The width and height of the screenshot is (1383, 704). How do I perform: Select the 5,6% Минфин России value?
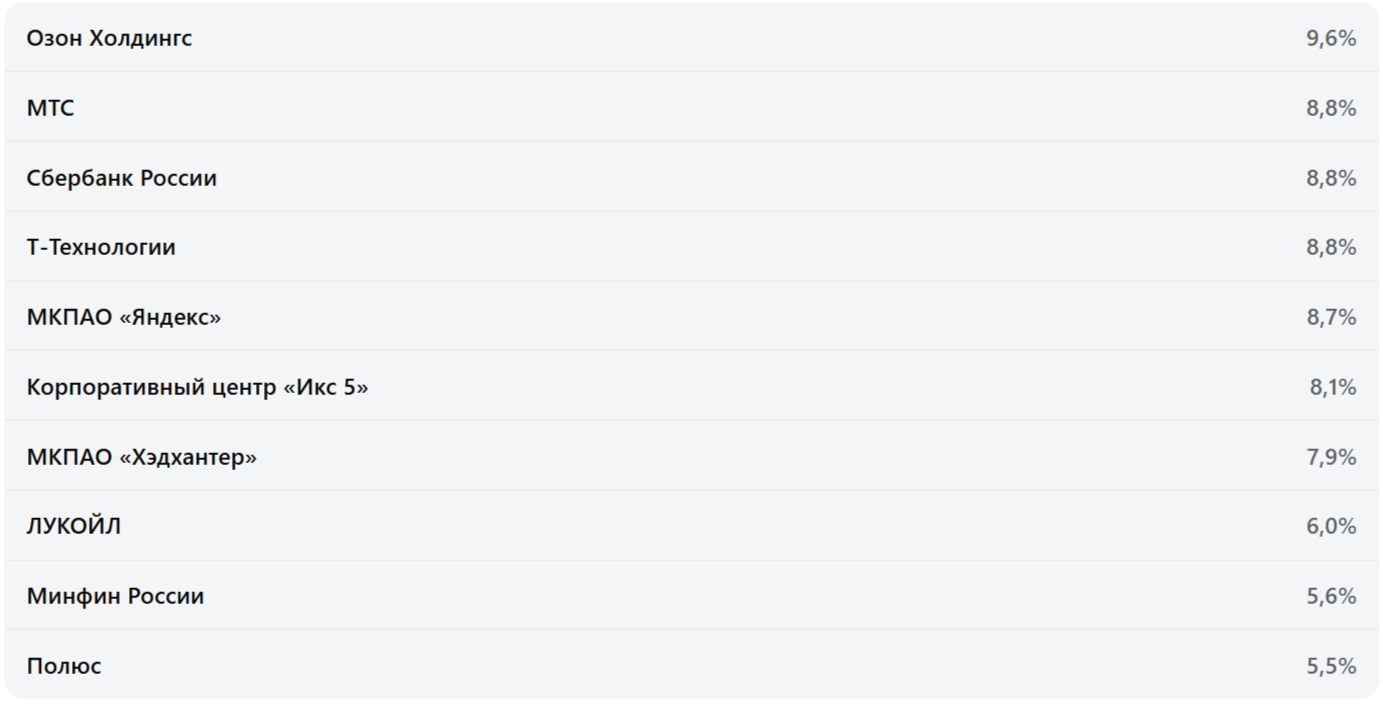pos(1331,596)
